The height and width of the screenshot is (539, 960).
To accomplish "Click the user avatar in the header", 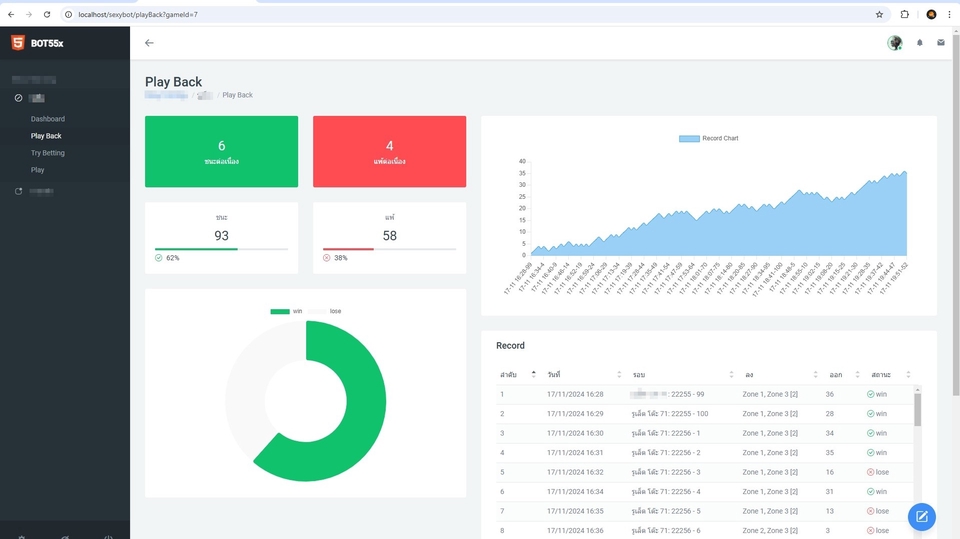I will pos(894,43).
